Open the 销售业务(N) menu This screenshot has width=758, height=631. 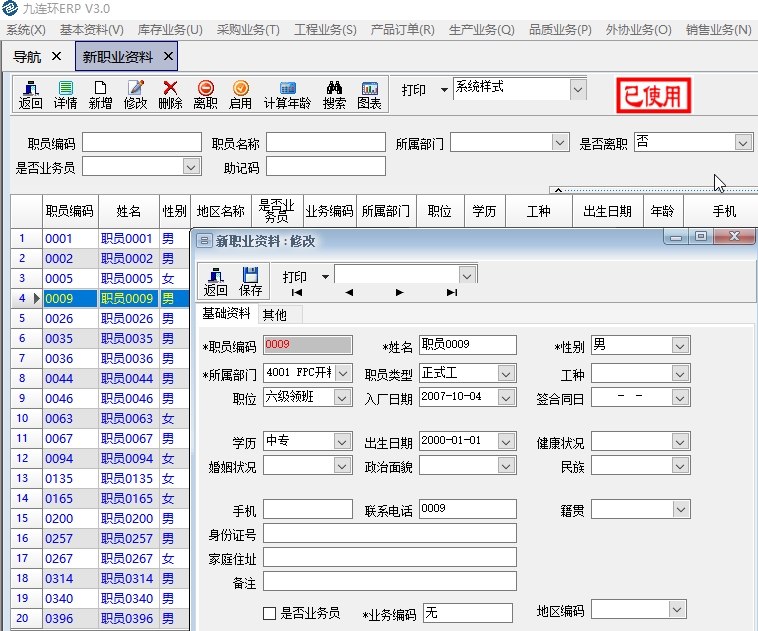click(718, 30)
